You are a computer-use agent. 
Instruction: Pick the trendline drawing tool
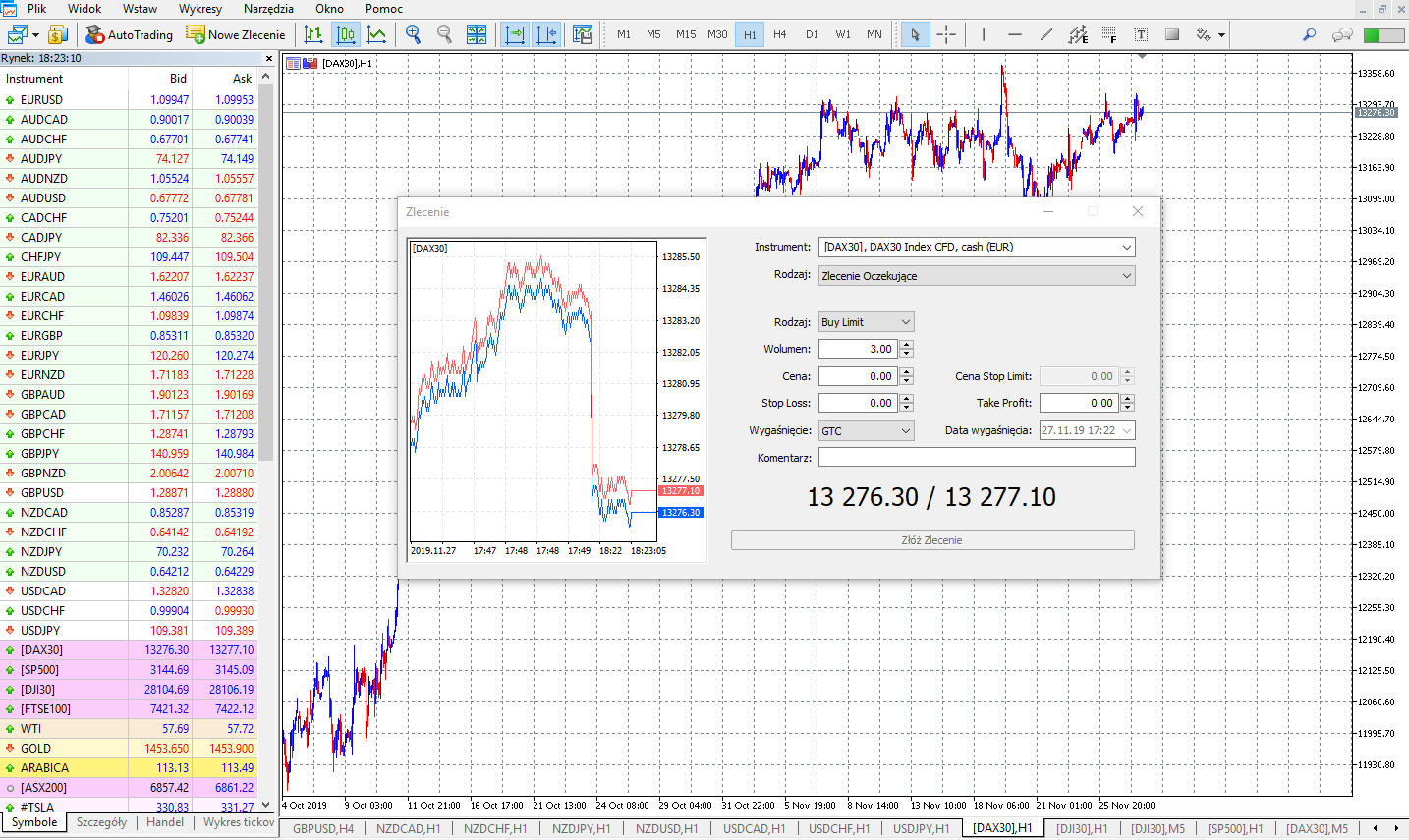coord(1046,34)
